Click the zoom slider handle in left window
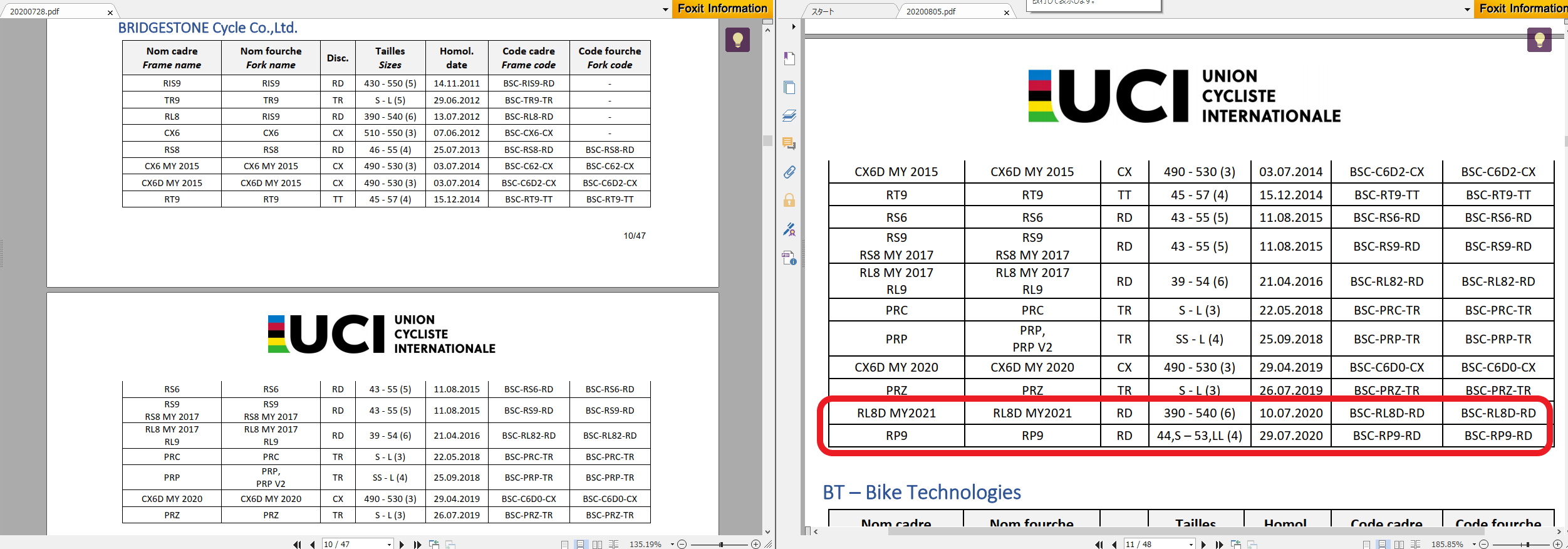 pos(721,545)
